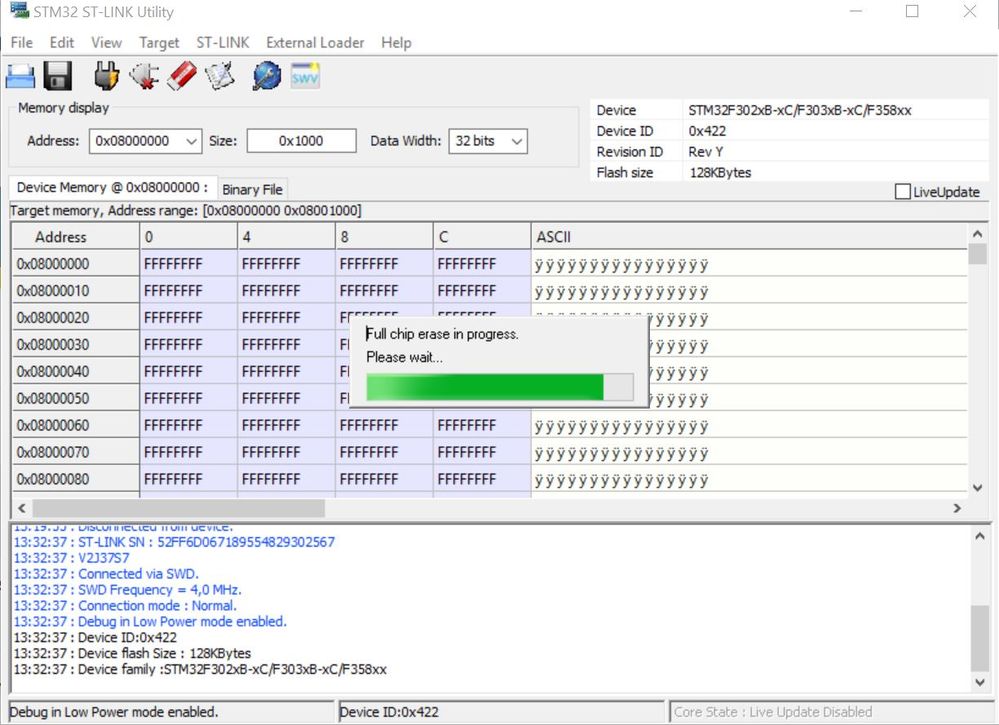Open the Target menu
The height and width of the screenshot is (725, 999).
coord(159,43)
